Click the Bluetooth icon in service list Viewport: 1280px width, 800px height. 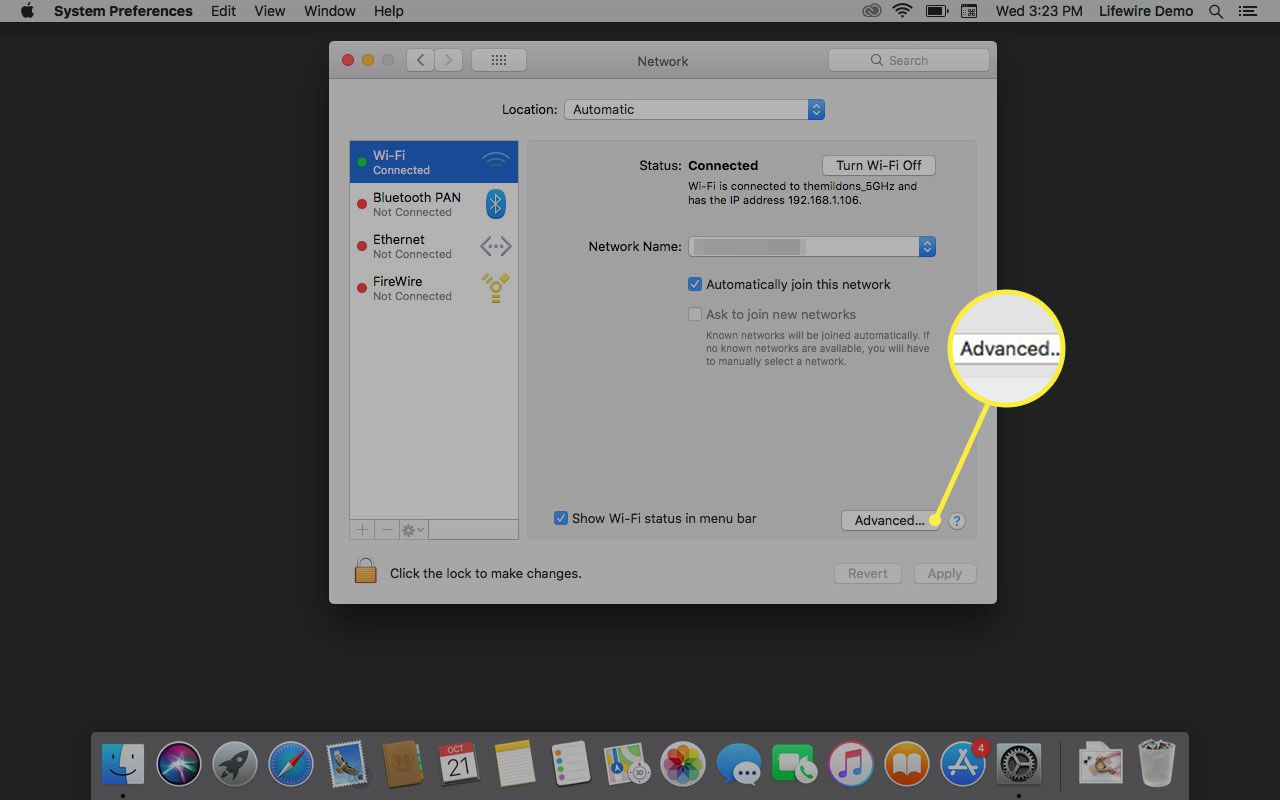pyautogui.click(x=496, y=204)
